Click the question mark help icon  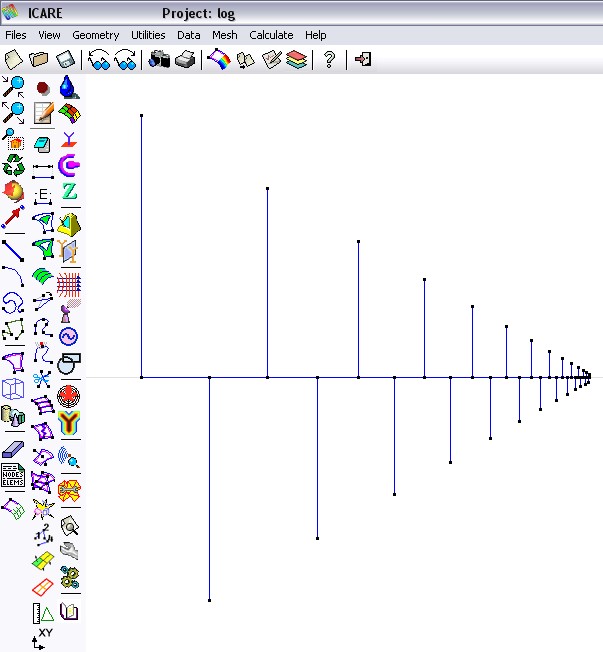point(329,60)
